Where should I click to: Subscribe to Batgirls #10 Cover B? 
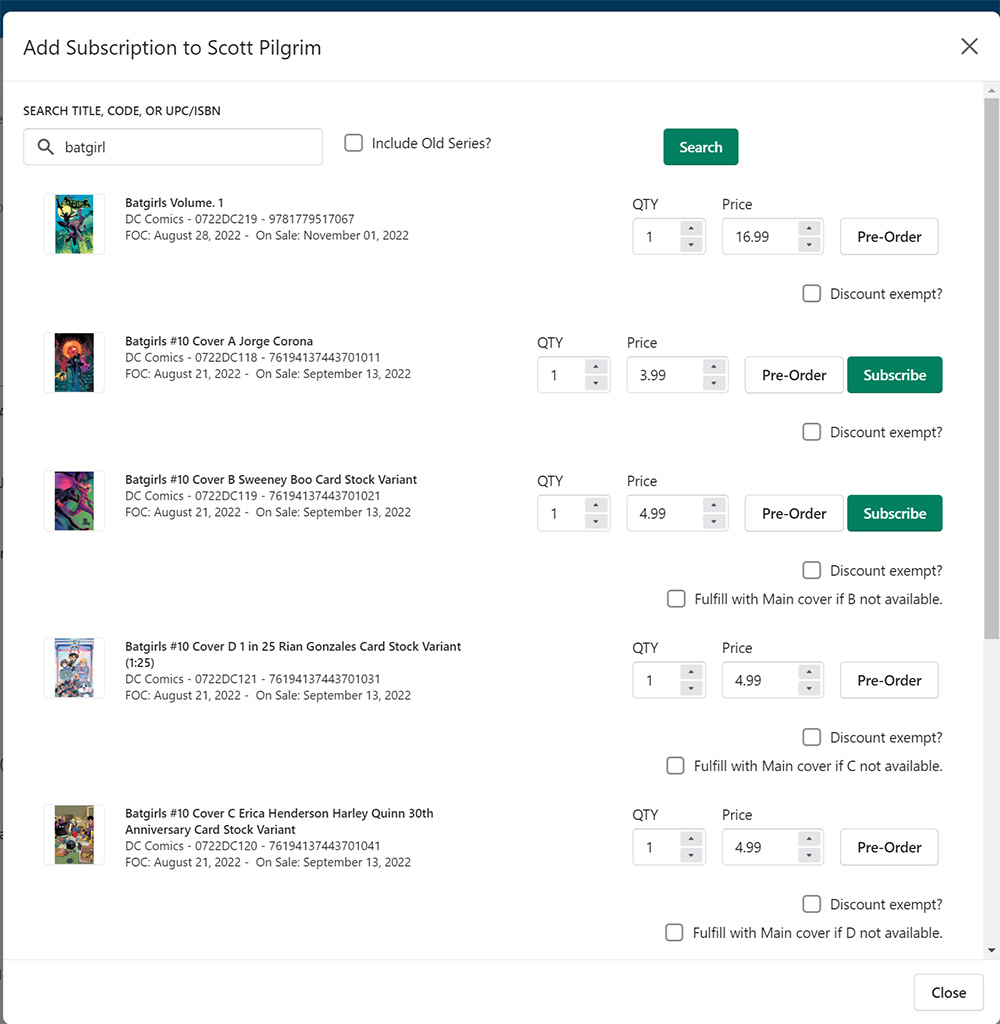click(895, 513)
